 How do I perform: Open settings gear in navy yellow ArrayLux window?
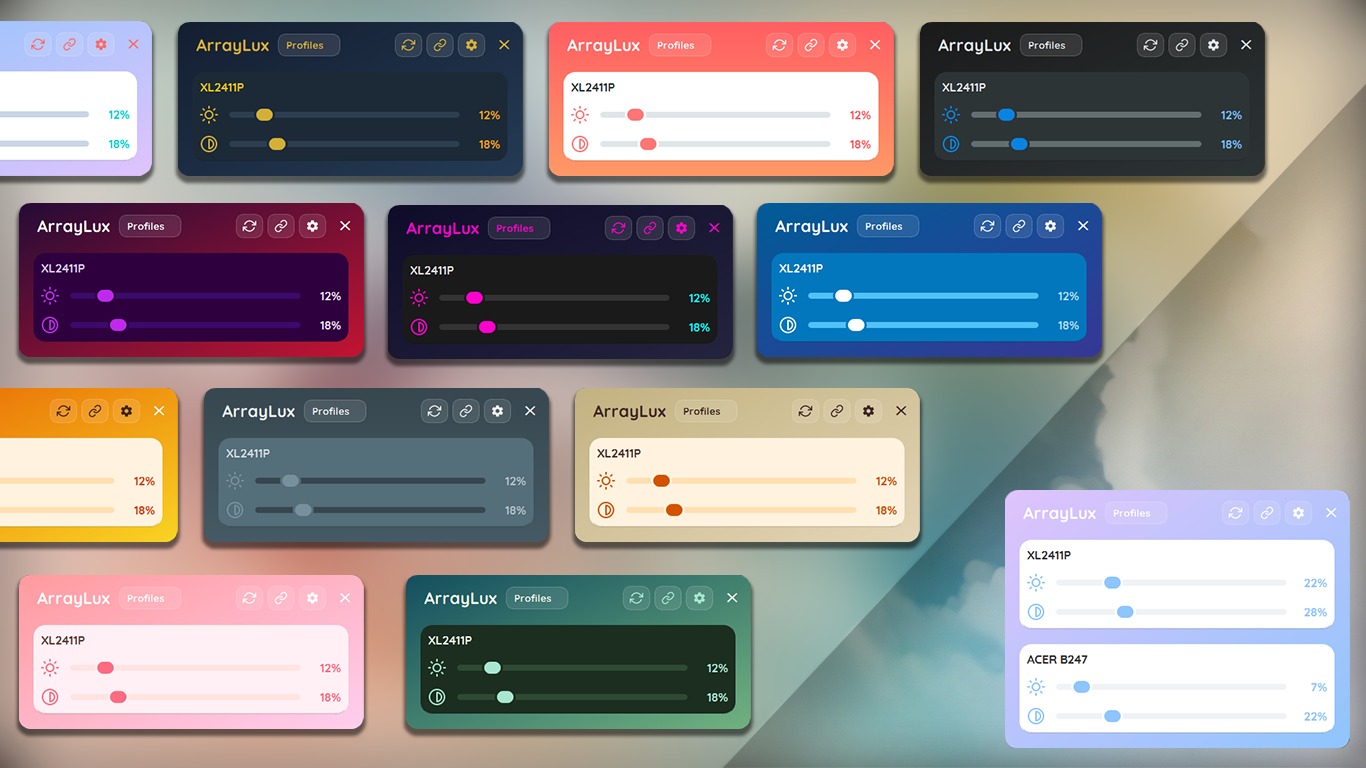472,45
